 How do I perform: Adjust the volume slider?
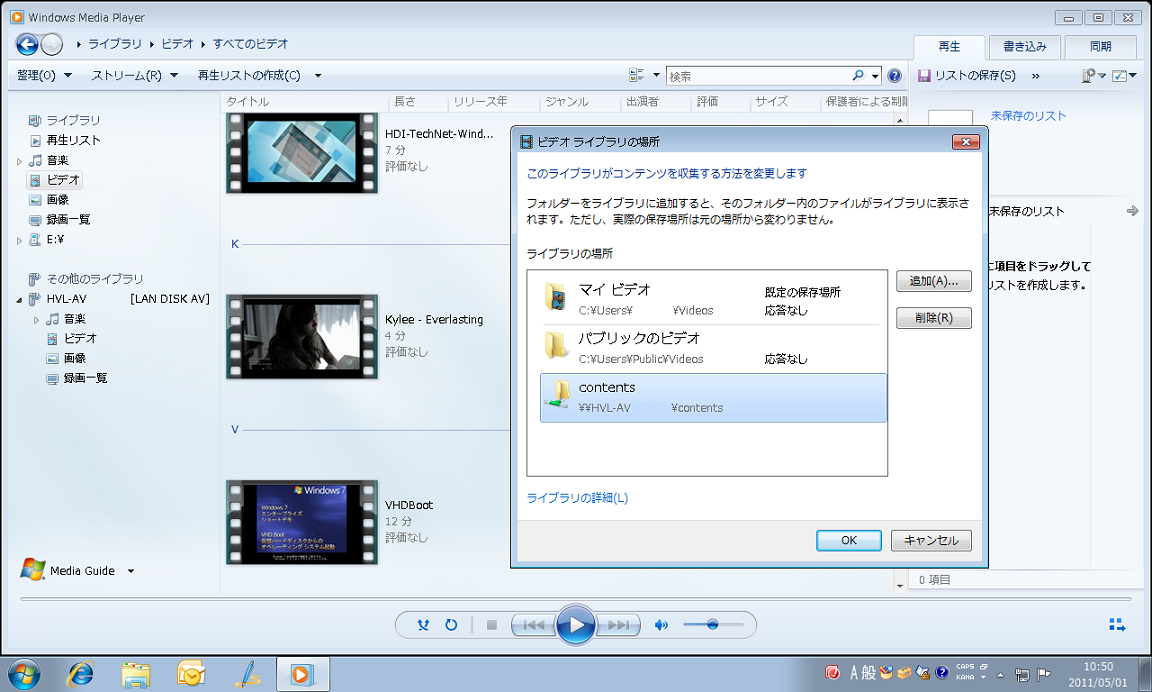pyautogui.click(x=713, y=625)
